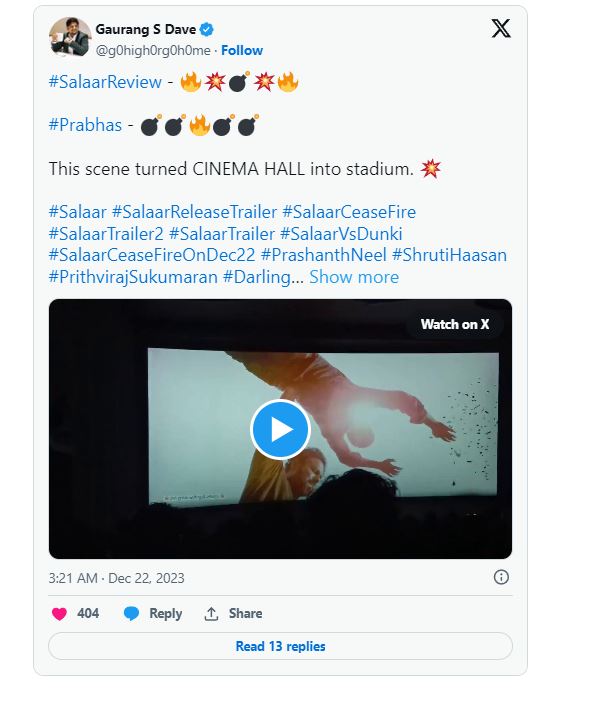The width and height of the screenshot is (603, 702).
Task: Open Gaurang S Dave profile avatar
Action: point(69,38)
